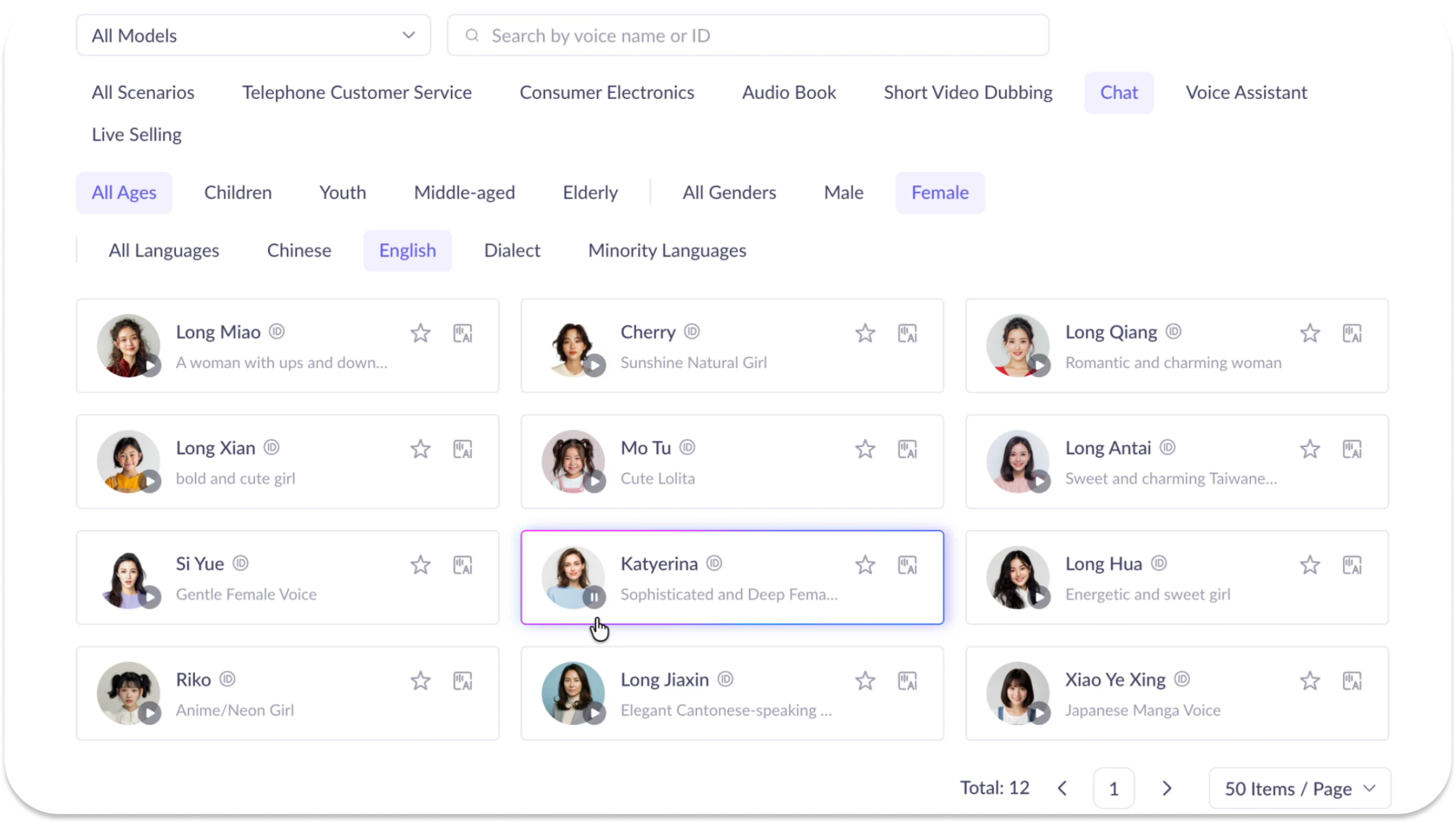Expand the 50 Items / Page selector

click(x=1299, y=788)
